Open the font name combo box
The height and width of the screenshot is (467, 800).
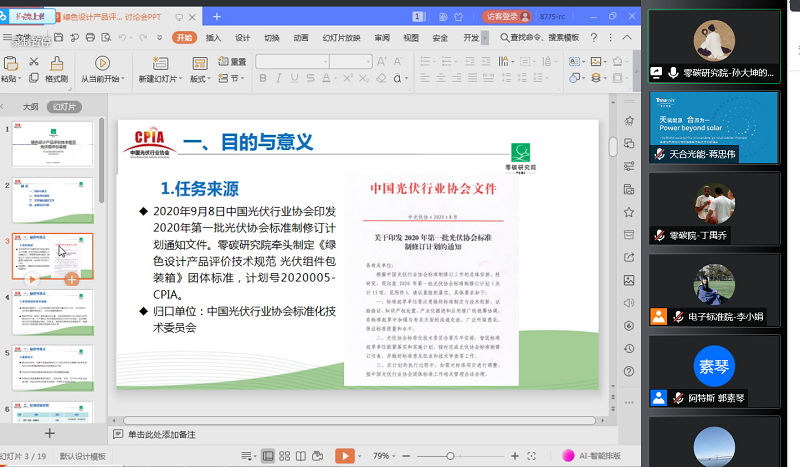click(x=292, y=62)
